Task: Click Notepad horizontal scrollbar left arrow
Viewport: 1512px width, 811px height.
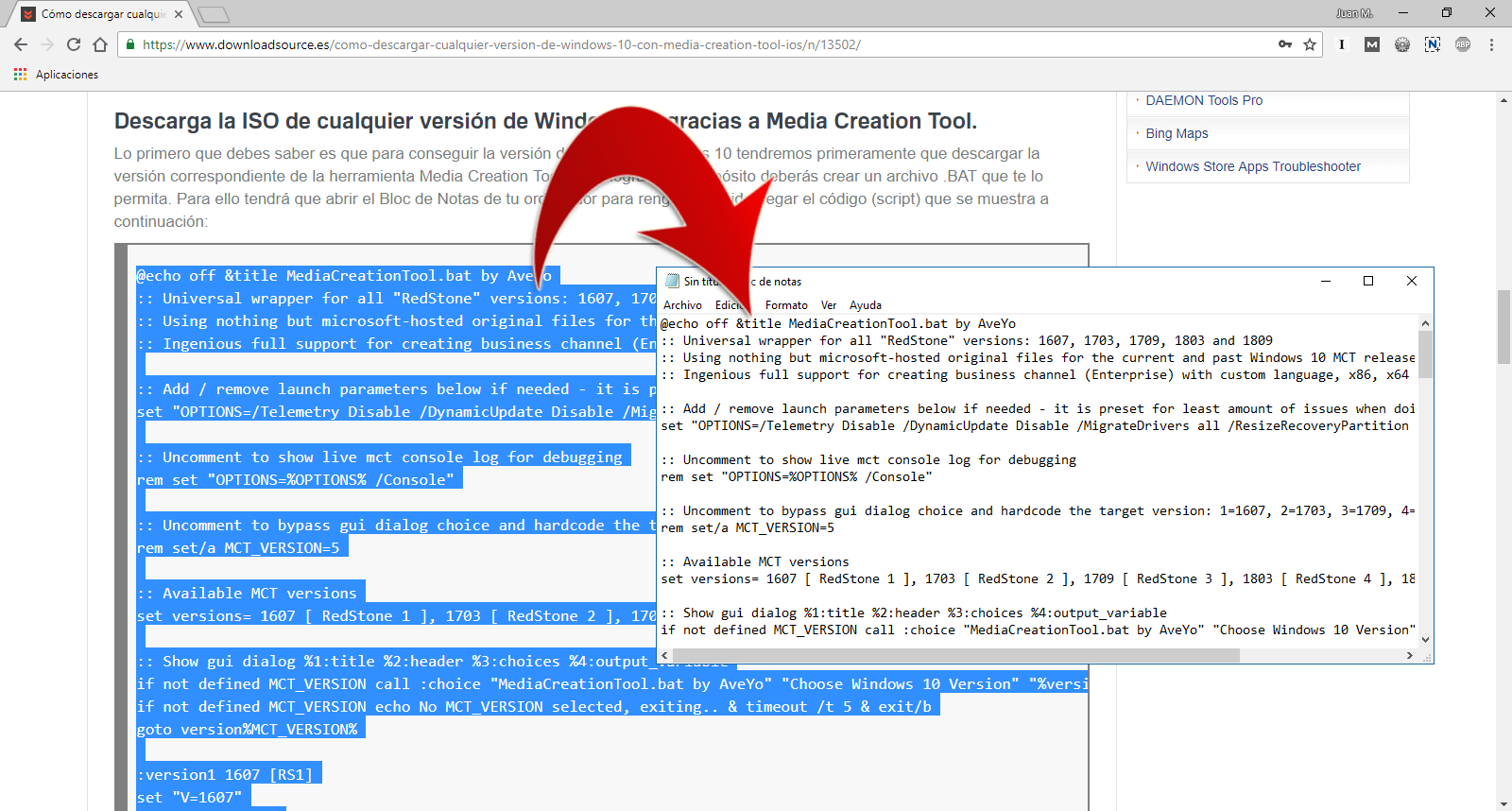Action: tap(665, 655)
